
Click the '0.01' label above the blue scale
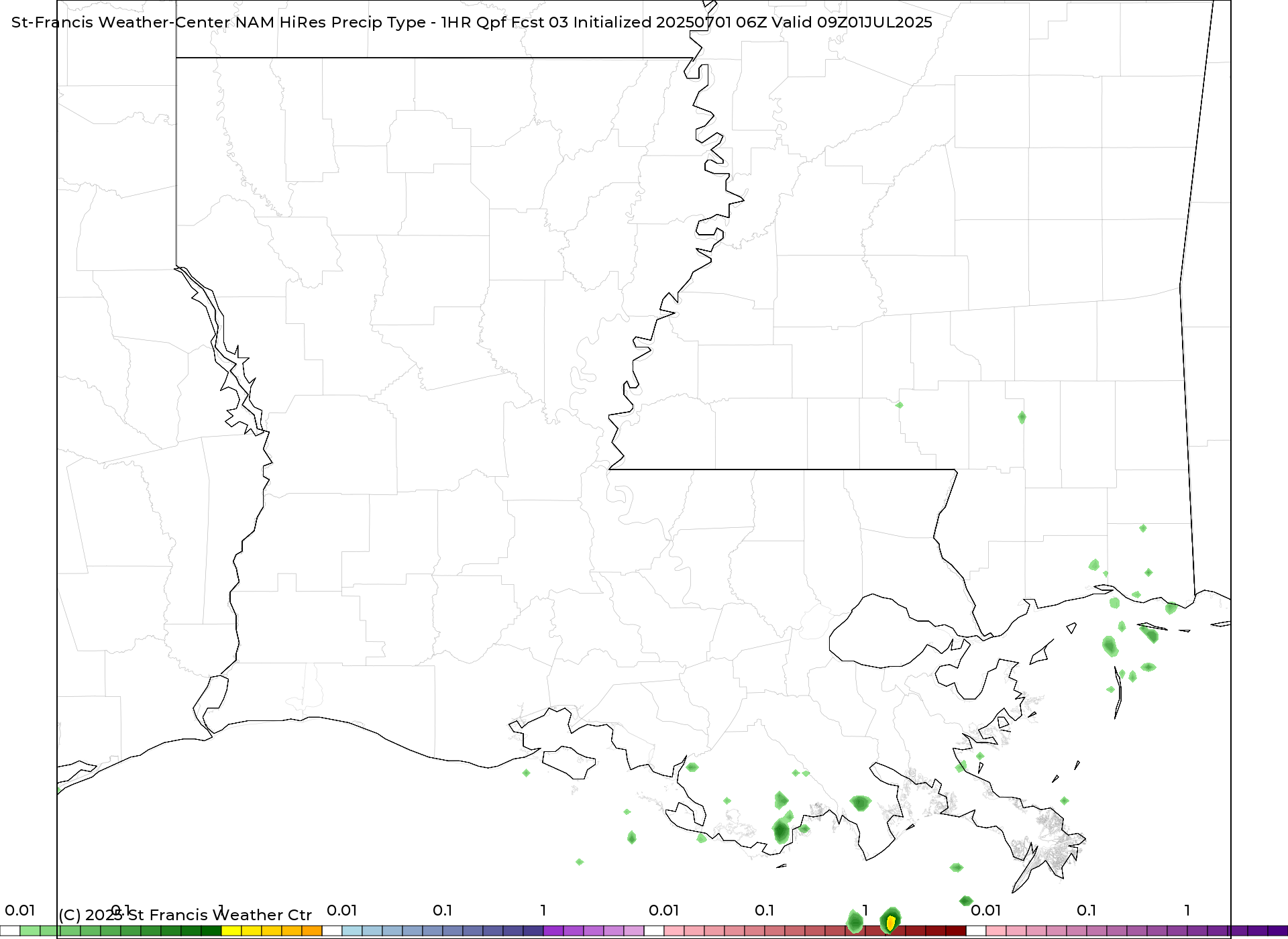coord(342,910)
